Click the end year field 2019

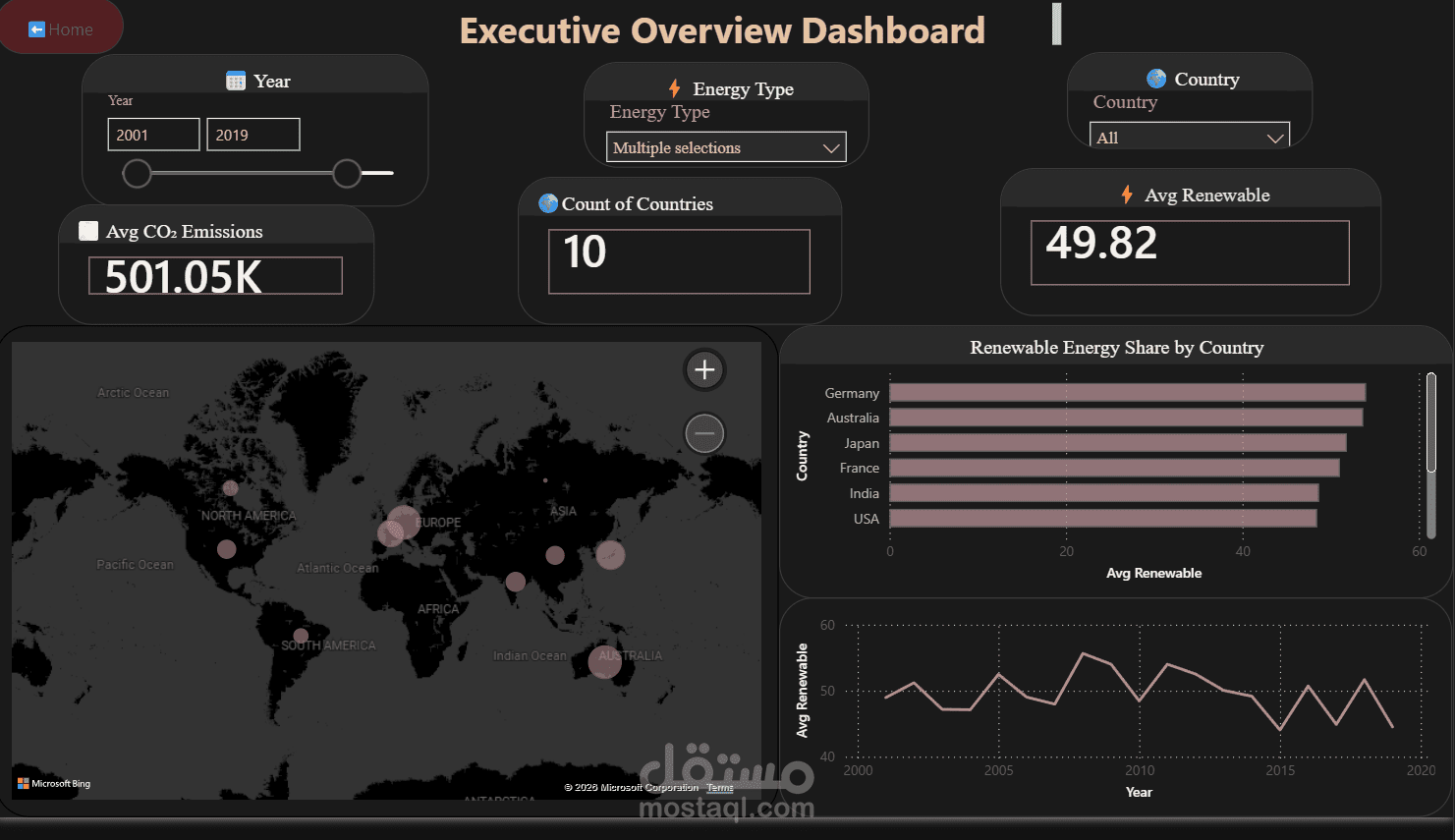(x=253, y=135)
